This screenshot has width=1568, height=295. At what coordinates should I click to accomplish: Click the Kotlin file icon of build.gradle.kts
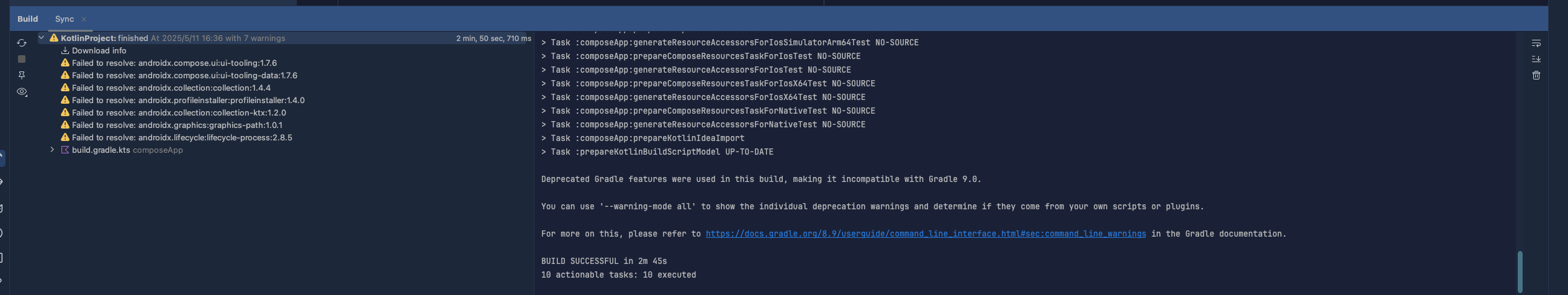coord(65,150)
